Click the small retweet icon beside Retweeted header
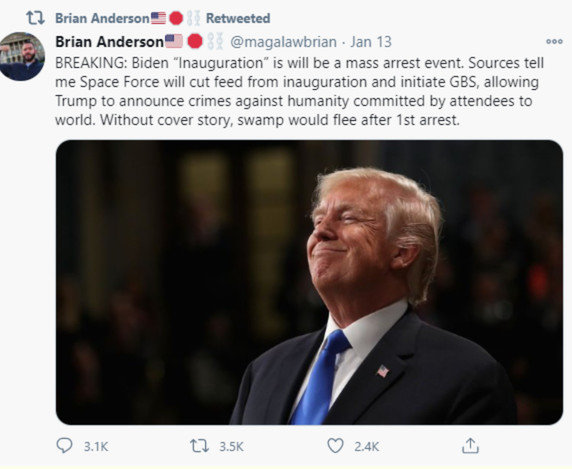572x469 pixels. tap(35, 18)
